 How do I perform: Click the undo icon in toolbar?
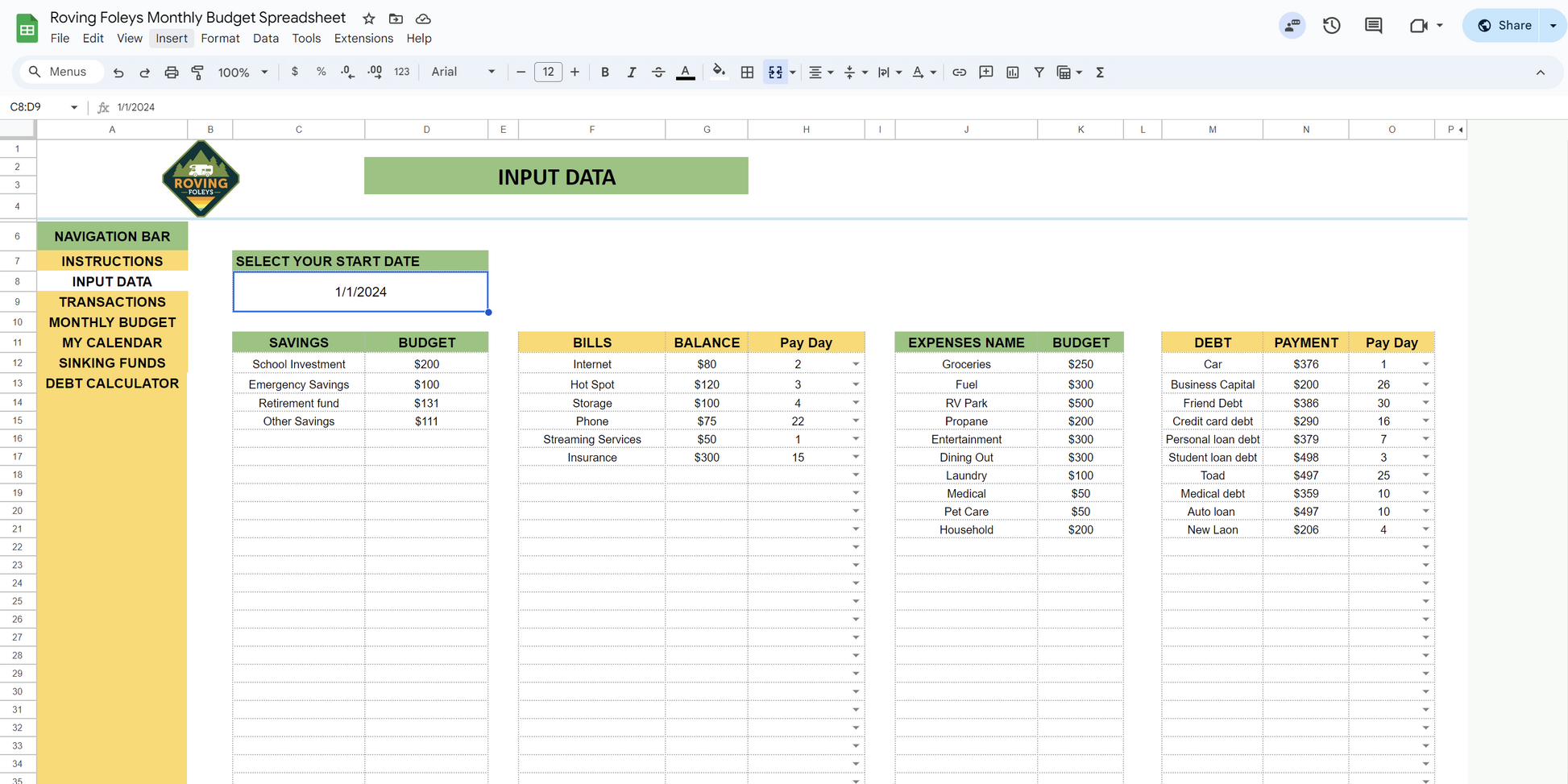pyautogui.click(x=118, y=73)
